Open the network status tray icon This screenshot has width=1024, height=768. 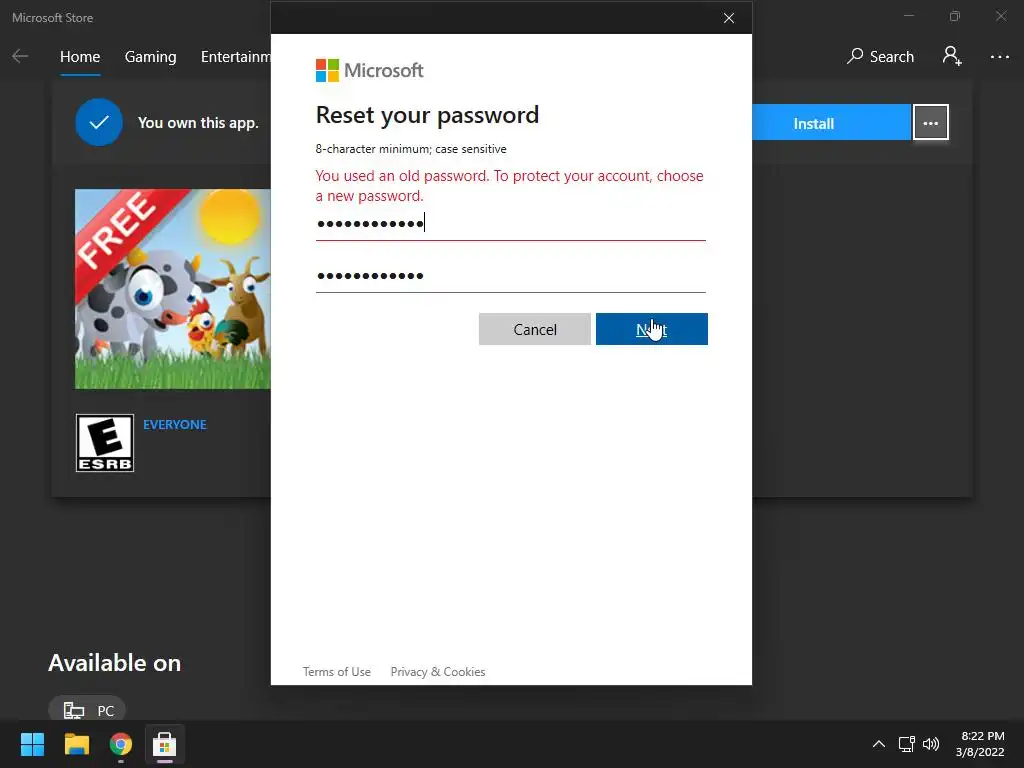906,744
